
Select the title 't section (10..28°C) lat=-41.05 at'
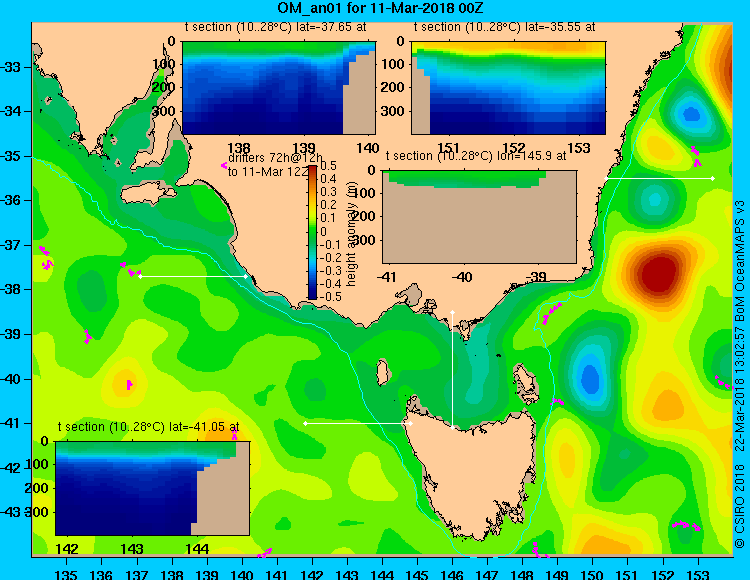(x=149, y=427)
